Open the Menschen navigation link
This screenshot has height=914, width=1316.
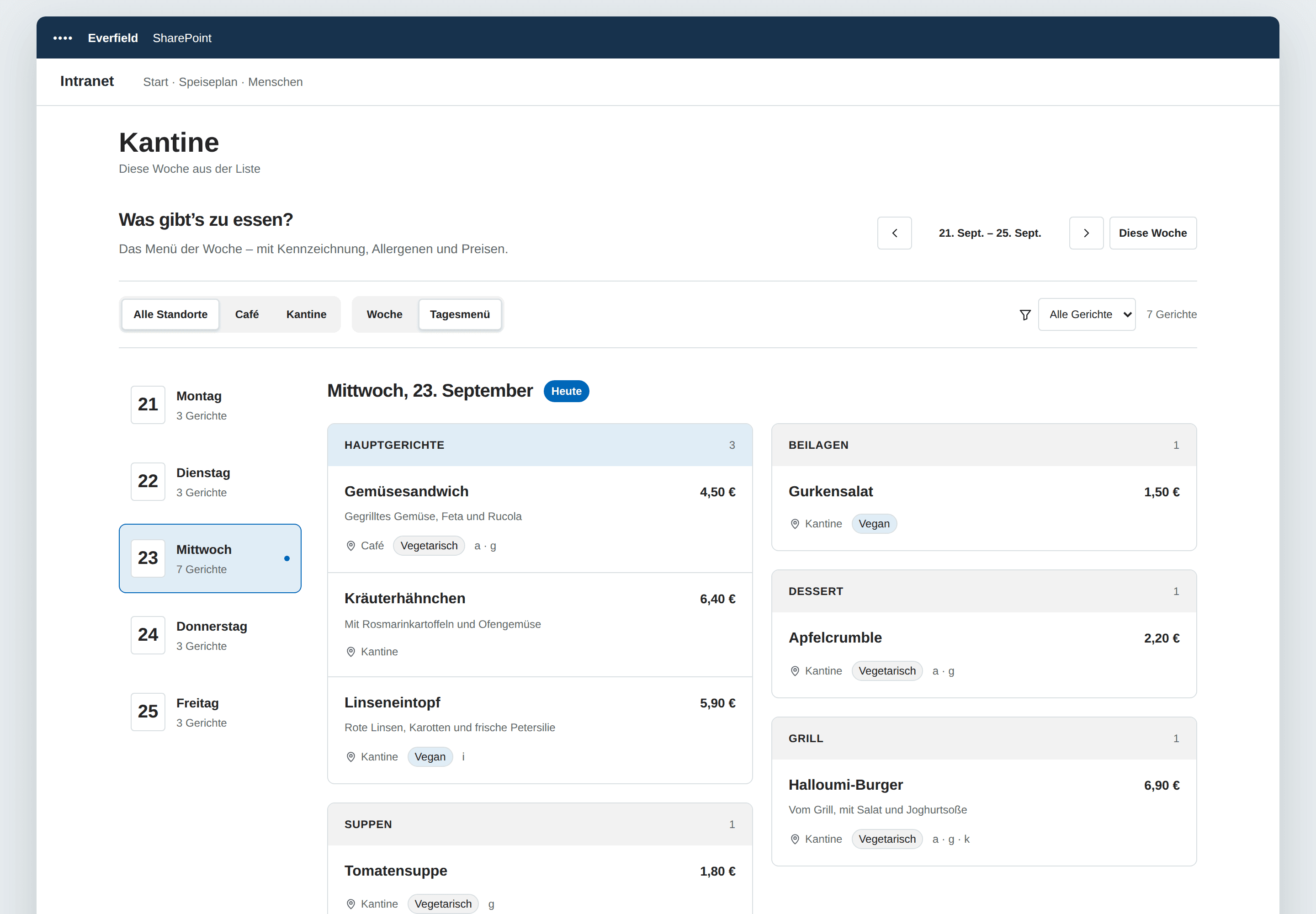pyautogui.click(x=275, y=82)
